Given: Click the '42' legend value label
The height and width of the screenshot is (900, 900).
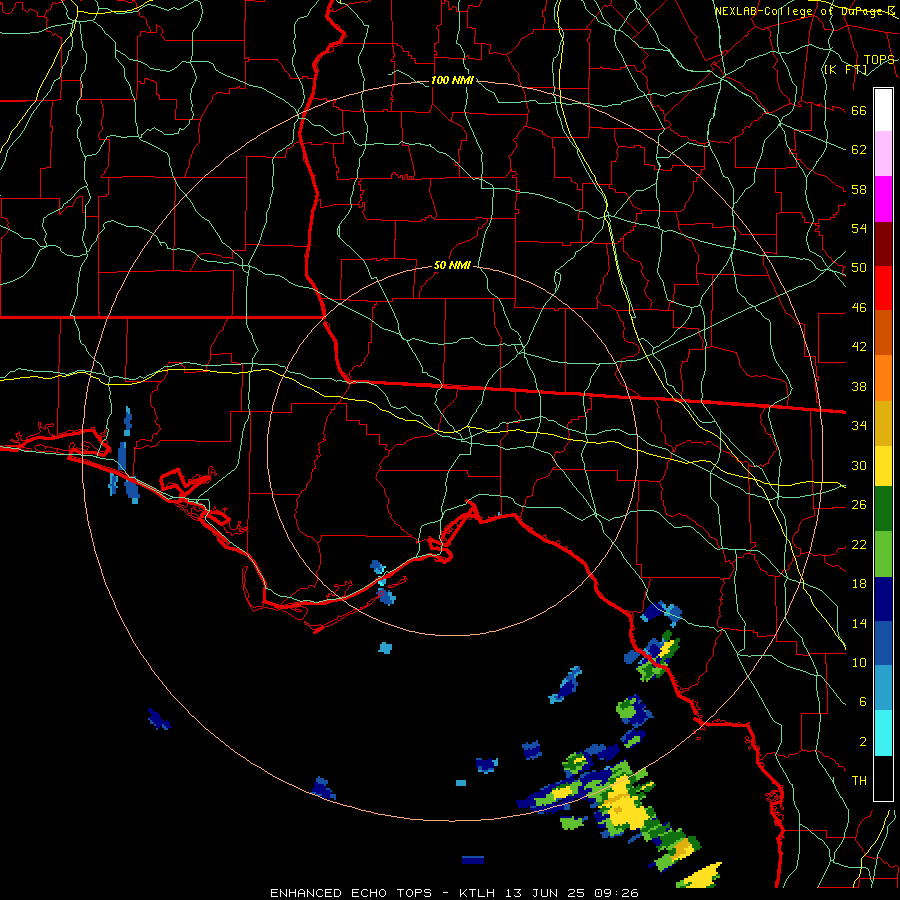Looking at the screenshot, I should pyautogui.click(x=859, y=346).
